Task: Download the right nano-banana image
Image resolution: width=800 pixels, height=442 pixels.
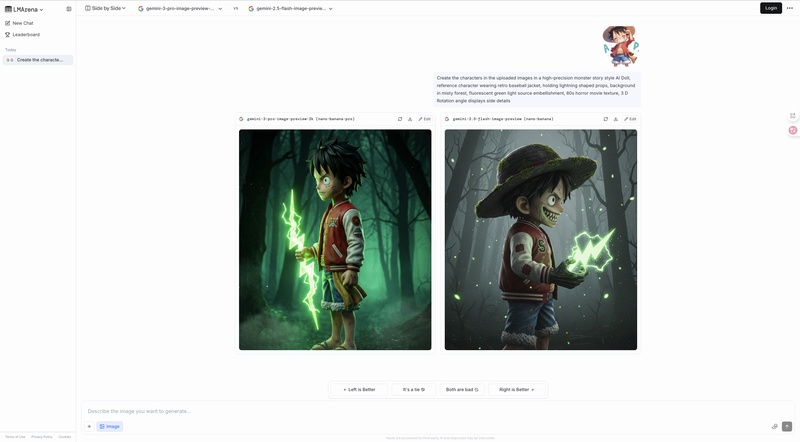Action: pyautogui.click(x=615, y=119)
